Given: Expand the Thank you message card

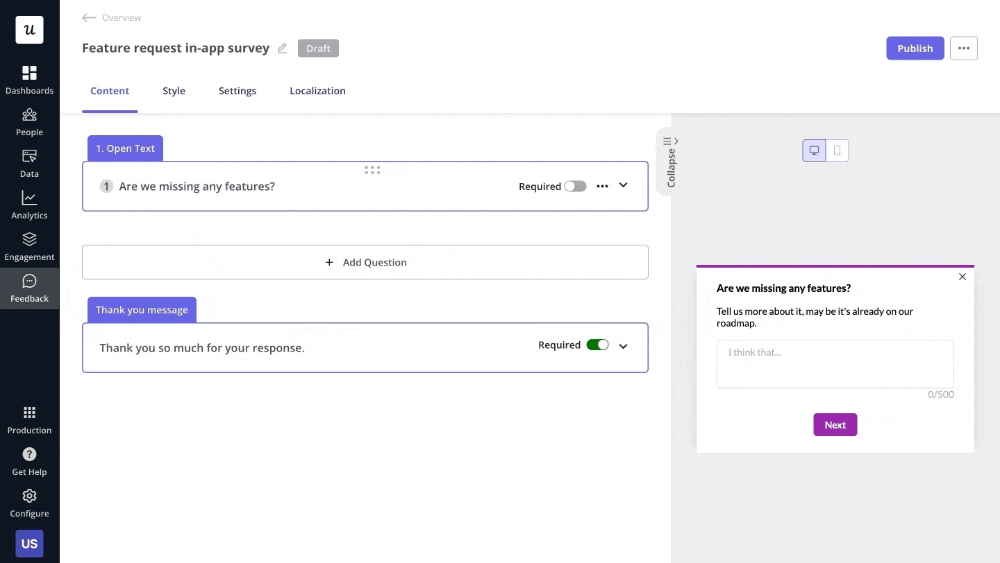Looking at the screenshot, I should click(623, 346).
